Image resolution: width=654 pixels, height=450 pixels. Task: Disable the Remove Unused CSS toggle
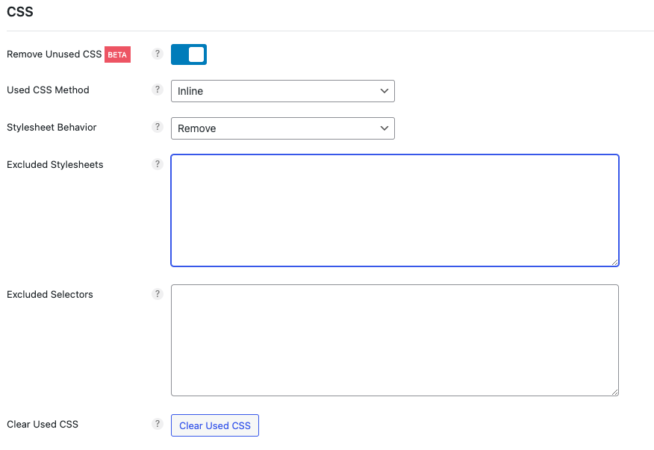tap(189, 54)
